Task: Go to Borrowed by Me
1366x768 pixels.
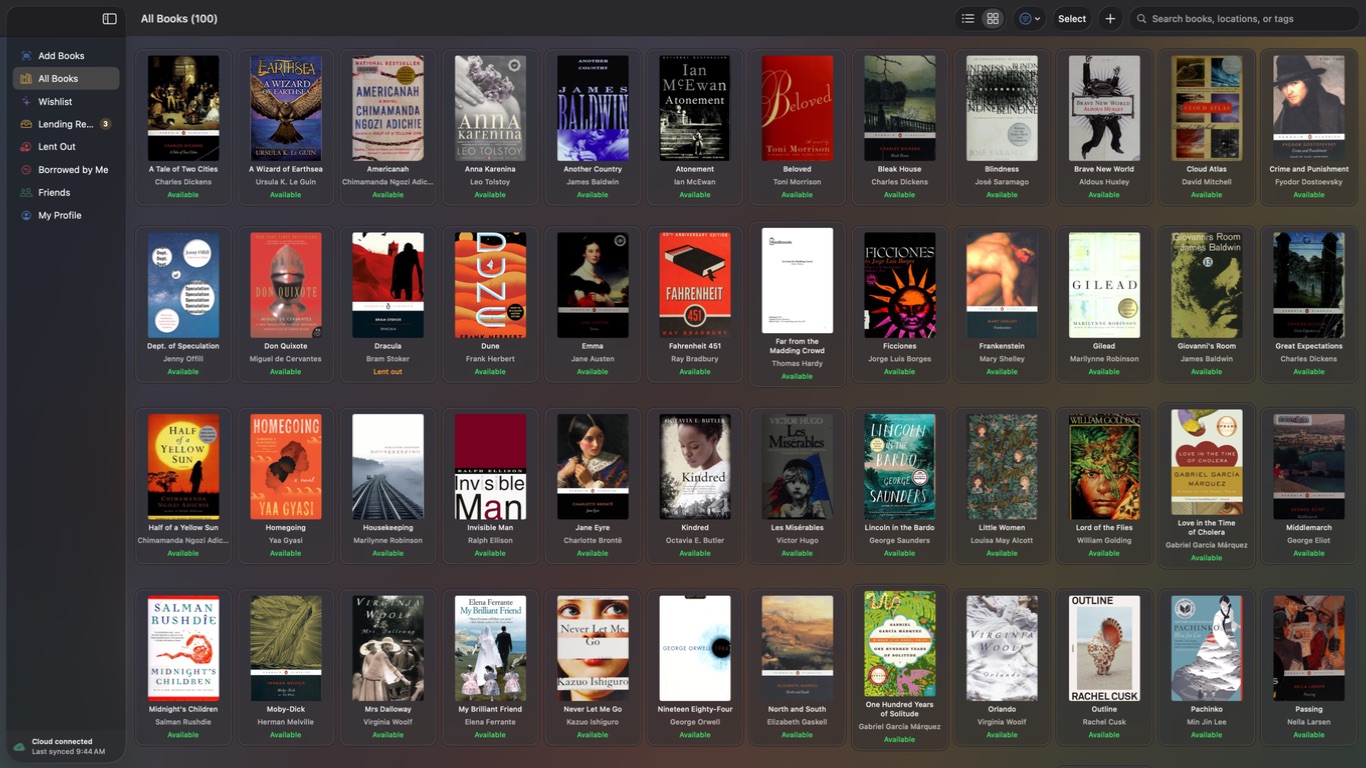Action: [x=66, y=170]
